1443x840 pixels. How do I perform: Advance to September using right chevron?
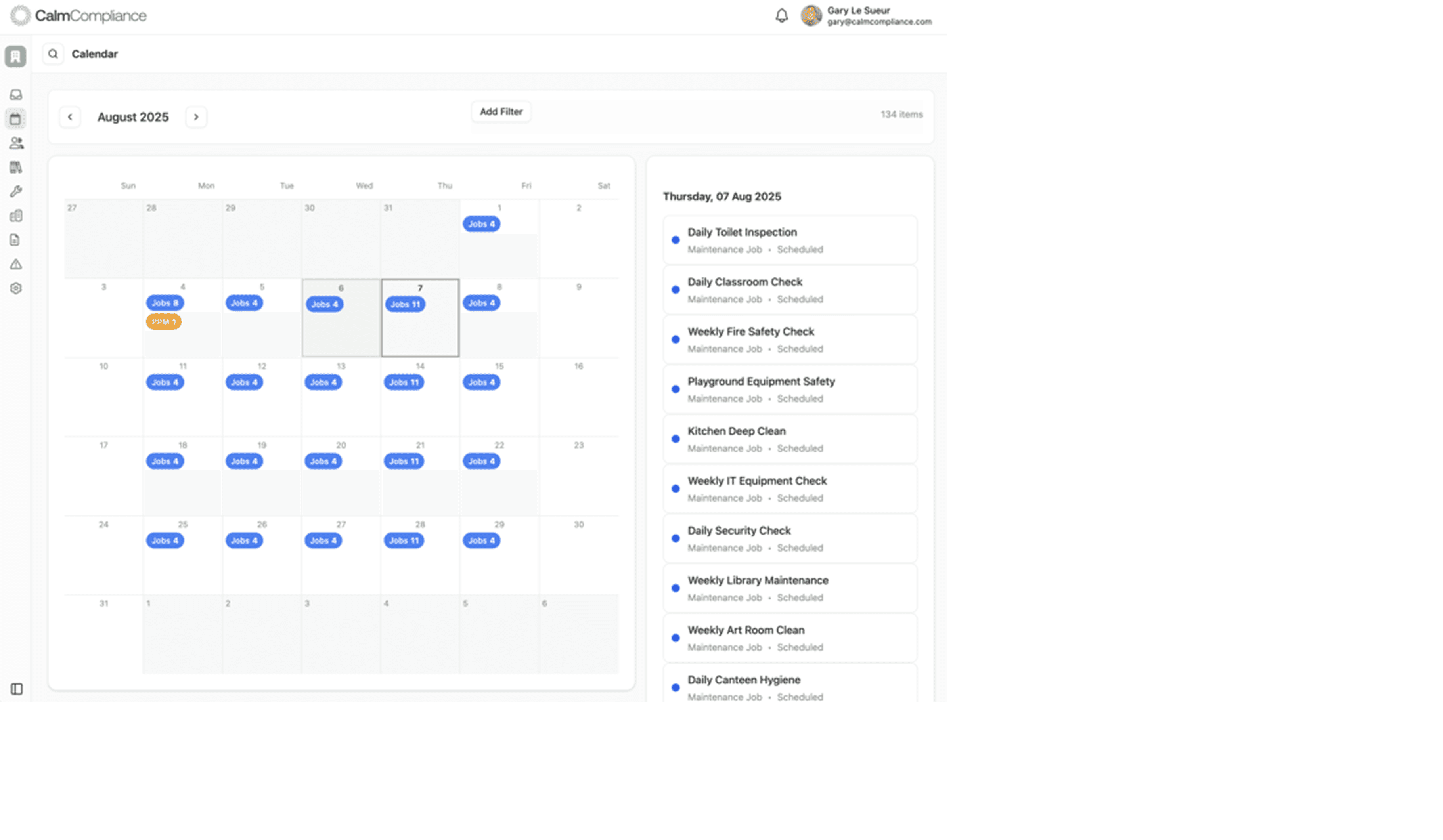click(196, 117)
